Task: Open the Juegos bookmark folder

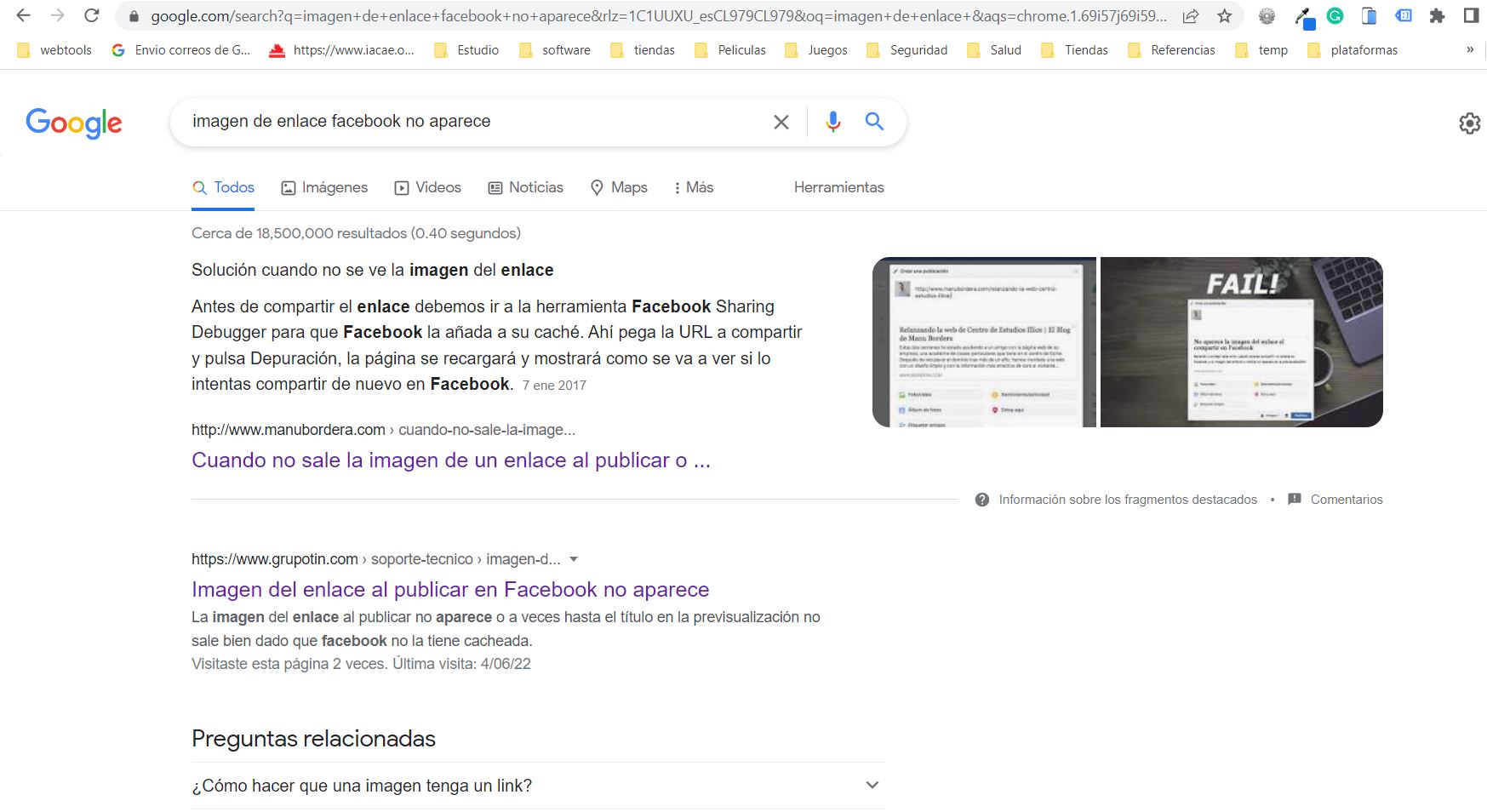Action: 816,50
